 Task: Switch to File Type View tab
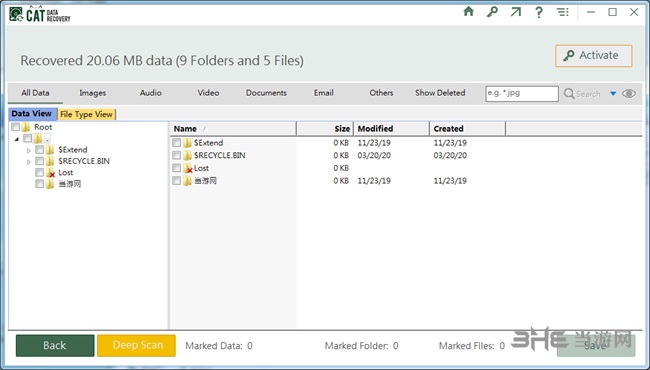86,114
